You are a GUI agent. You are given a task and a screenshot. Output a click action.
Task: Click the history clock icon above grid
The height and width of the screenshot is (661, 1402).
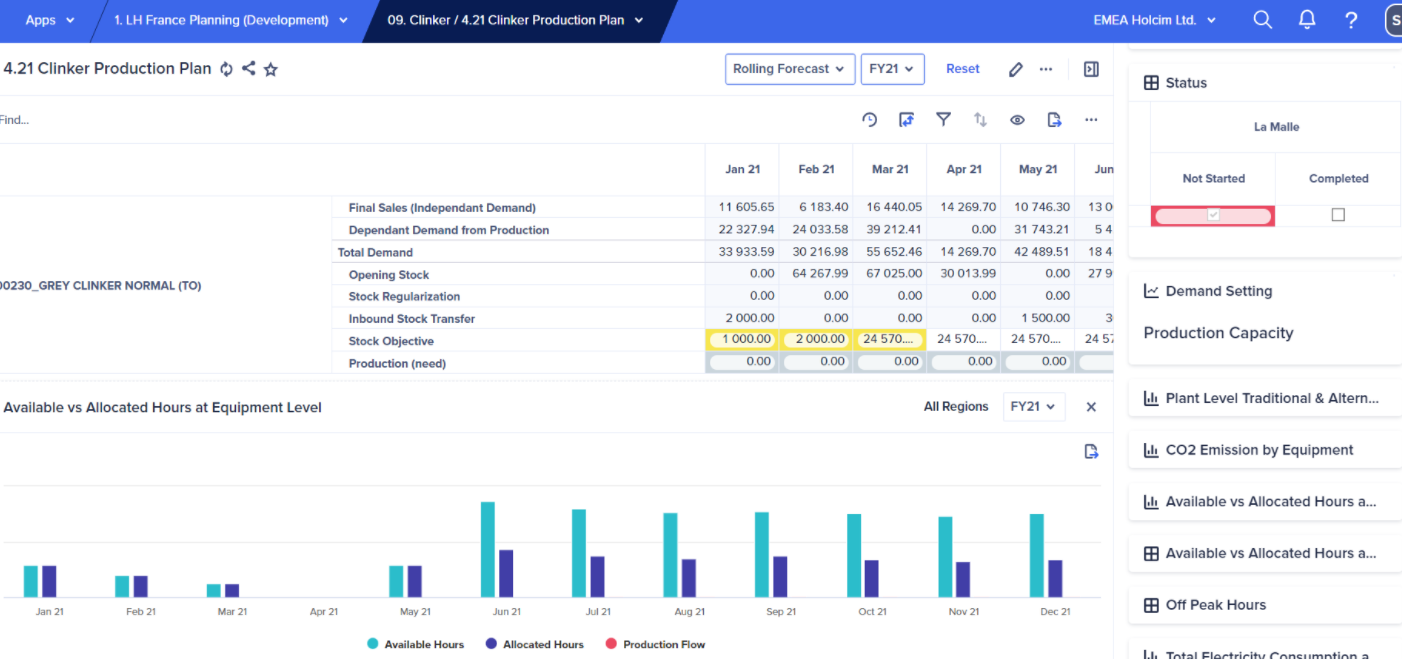coord(869,120)
